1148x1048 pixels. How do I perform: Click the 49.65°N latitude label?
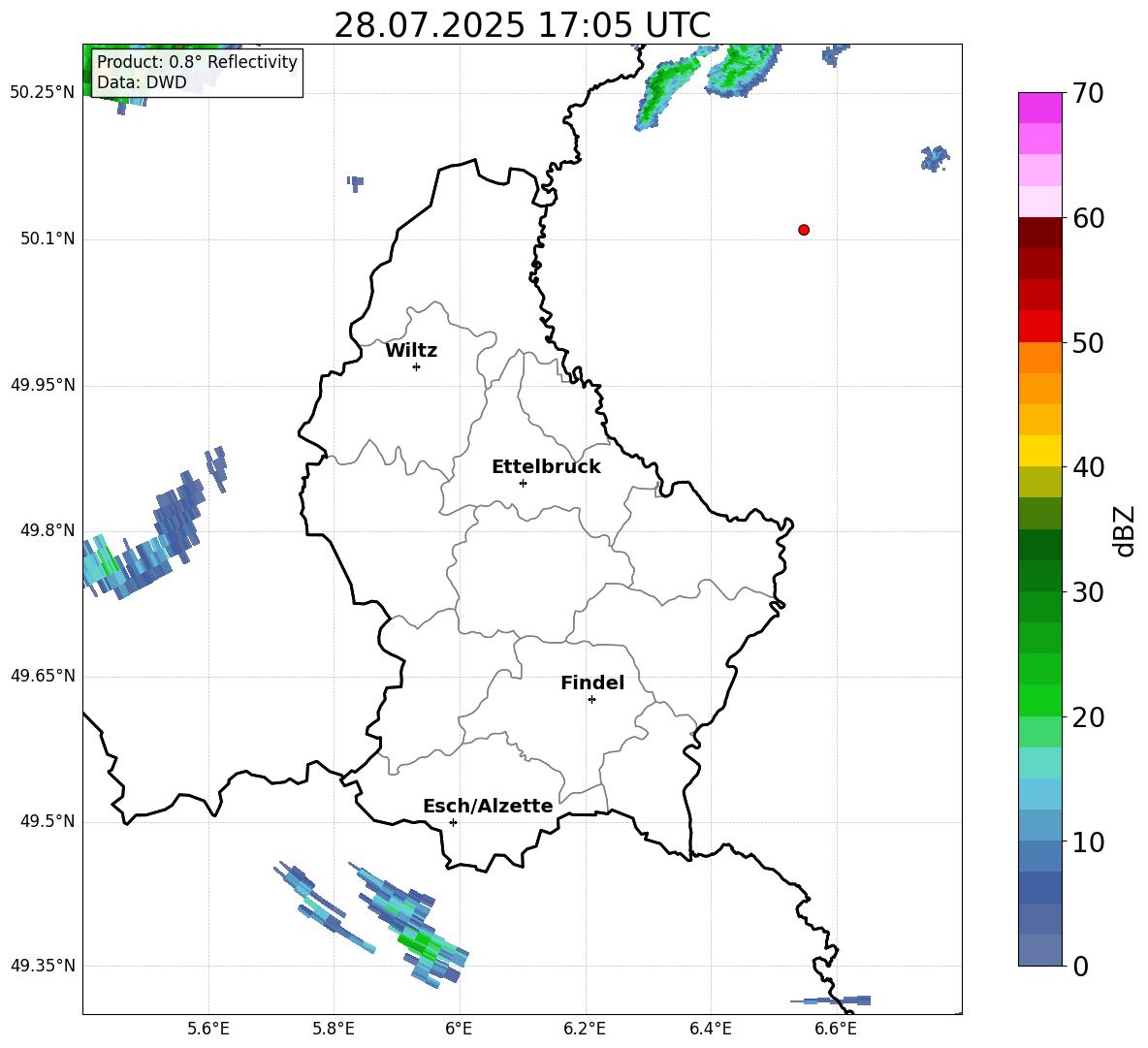pos(43,676)
